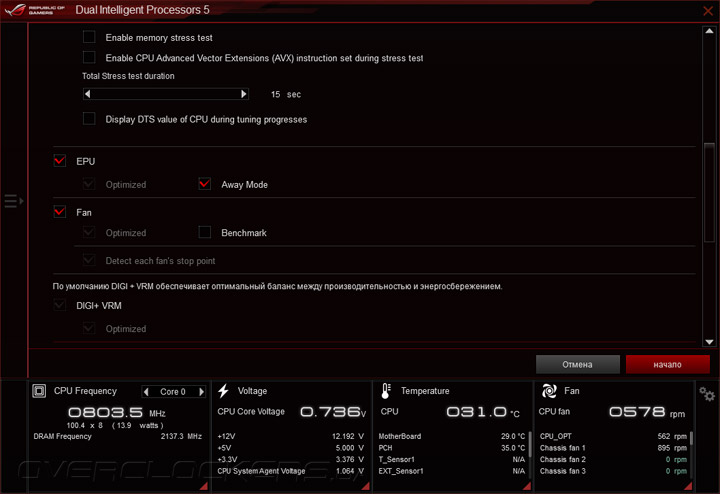Click the PCH temperature row
Screen dimensions: 720x494
(x=452, y=448)
